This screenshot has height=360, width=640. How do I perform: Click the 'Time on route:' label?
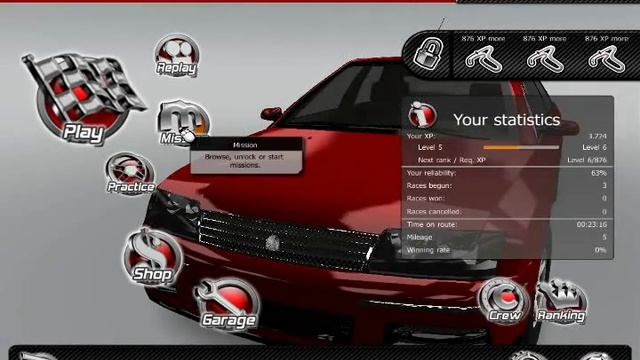pos(431,224)
